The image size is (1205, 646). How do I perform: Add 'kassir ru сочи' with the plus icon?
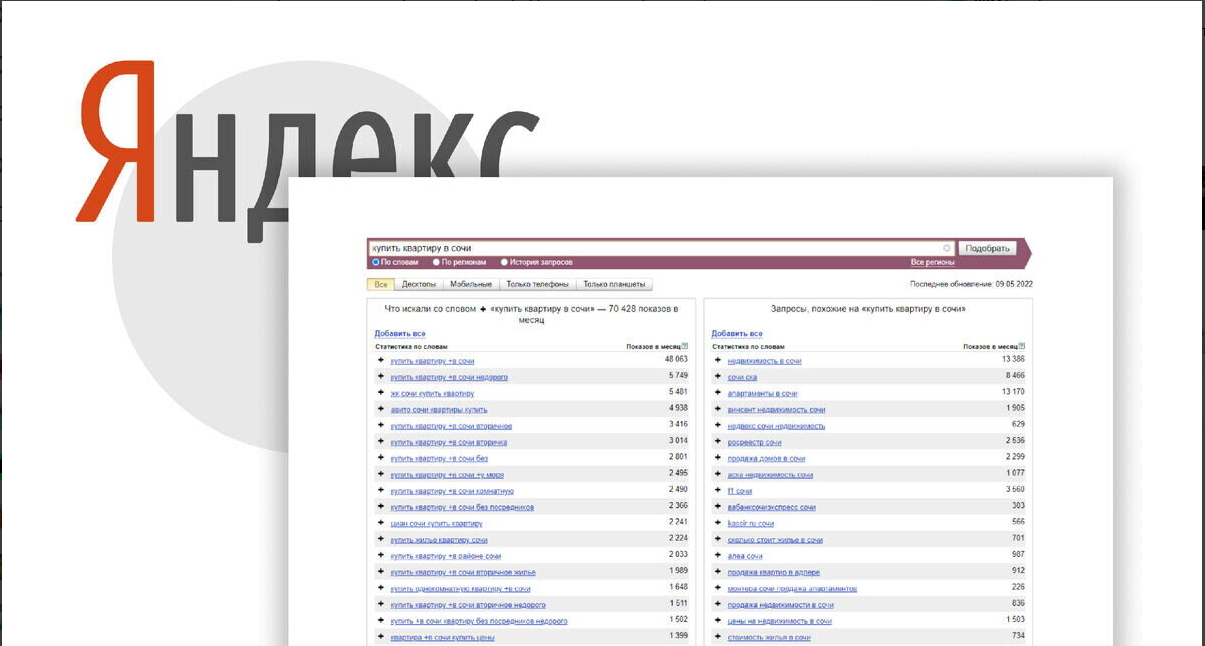point(718,523)
